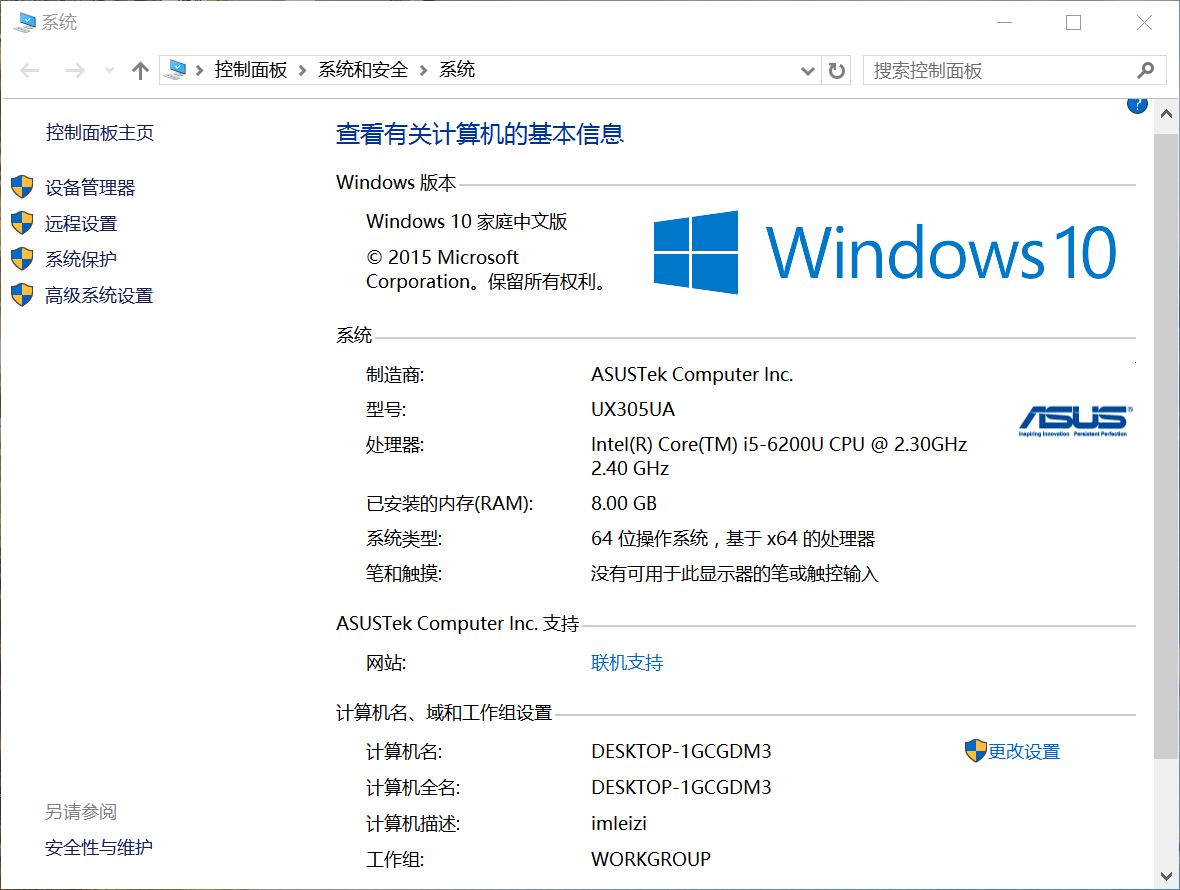Click shield icon beside 远程设置
The height and width of the screenshot is (890, 1180).
[x=23, y=223]
